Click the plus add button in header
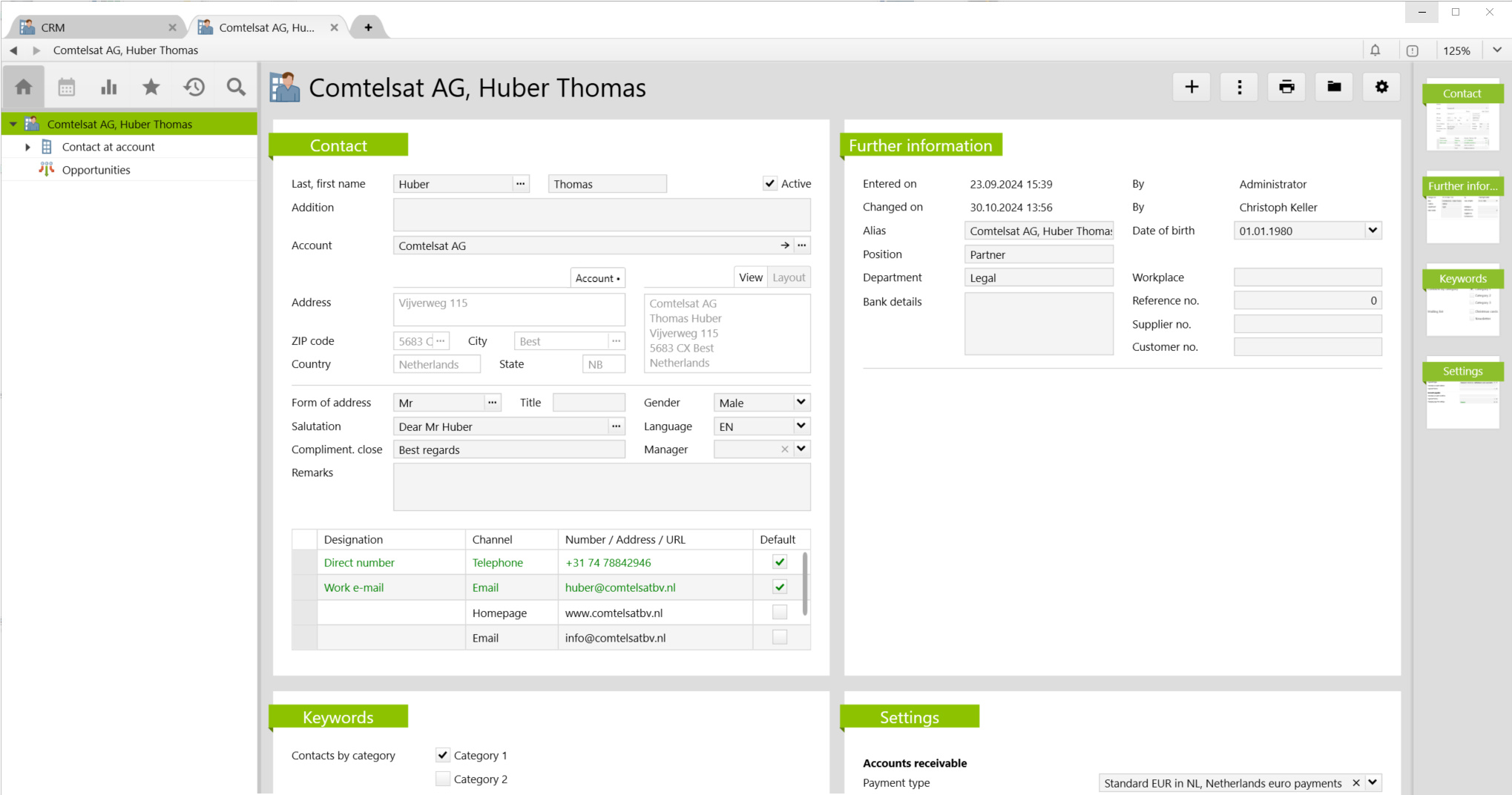 [x=1191, y=87]
